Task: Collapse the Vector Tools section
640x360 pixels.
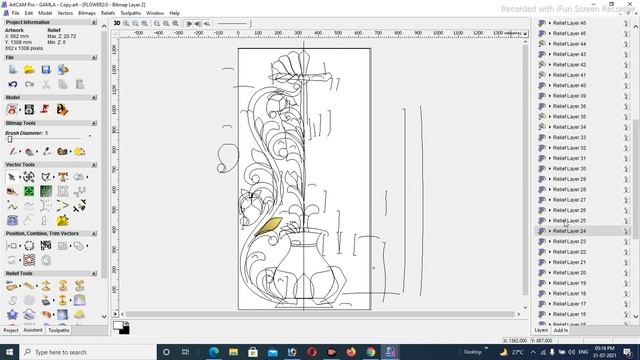Action: click(x=94, y=164)
